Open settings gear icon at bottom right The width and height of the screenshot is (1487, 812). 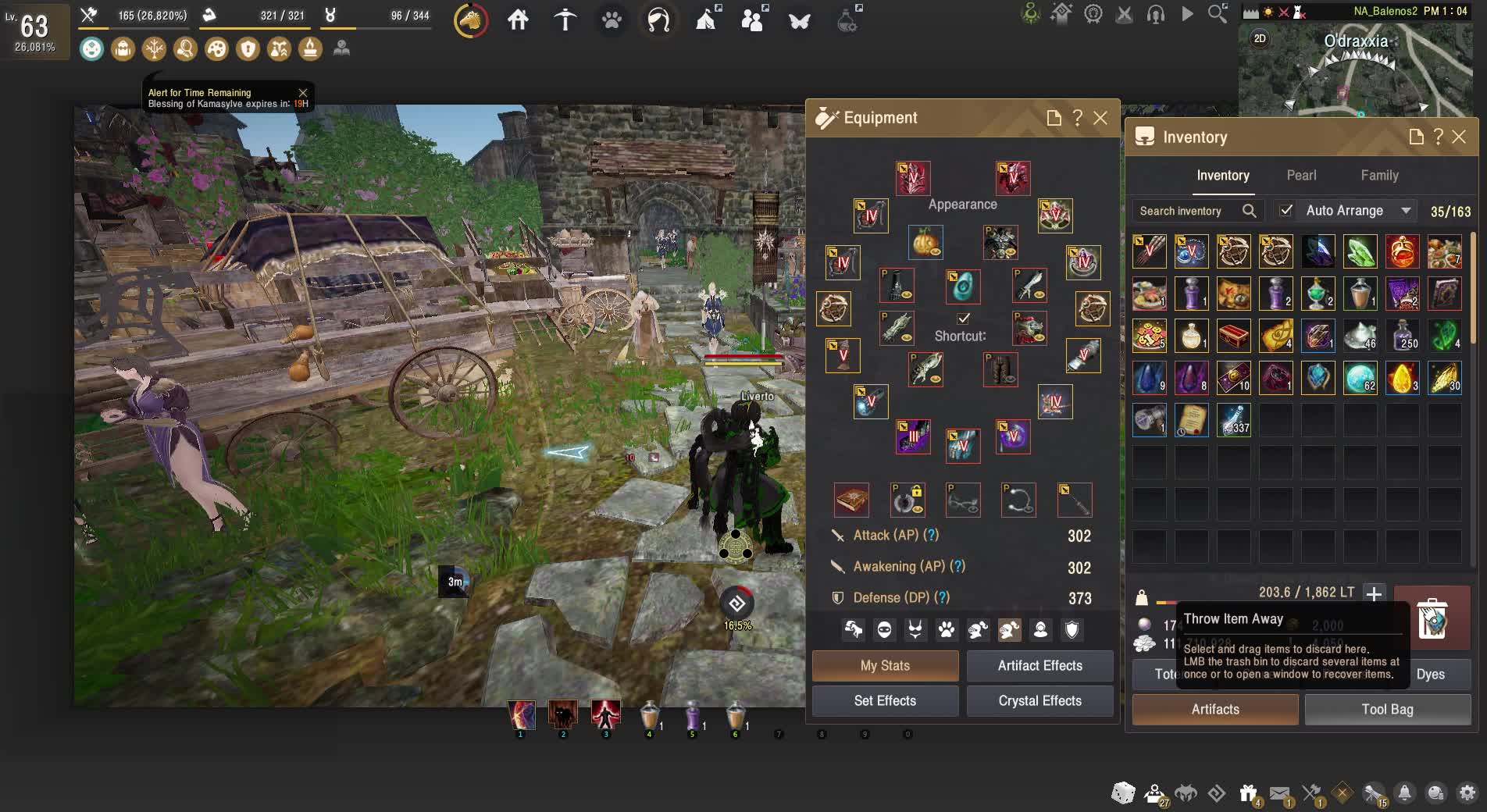pos(1467,793)
